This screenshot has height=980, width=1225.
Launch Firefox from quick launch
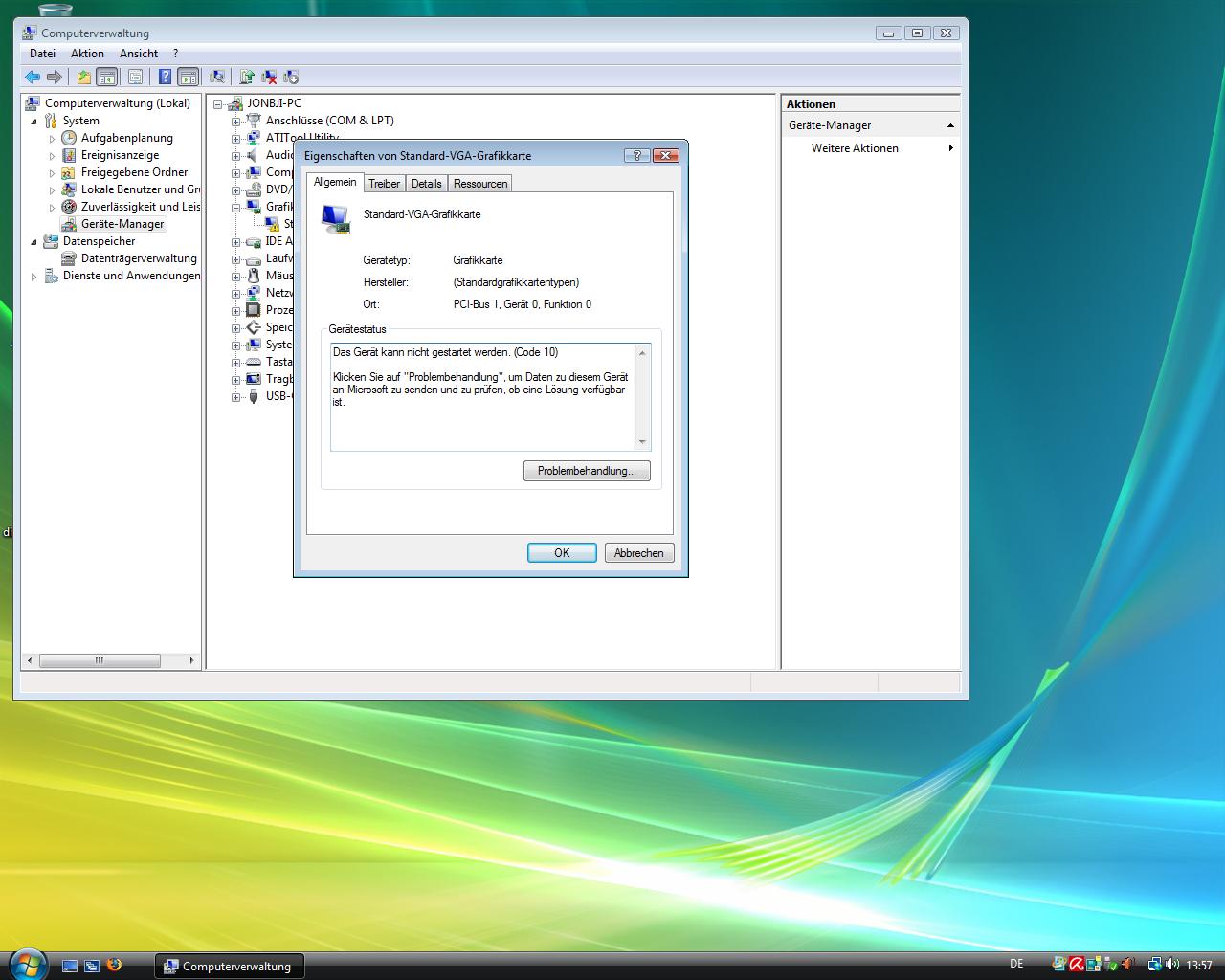(114, 965)
